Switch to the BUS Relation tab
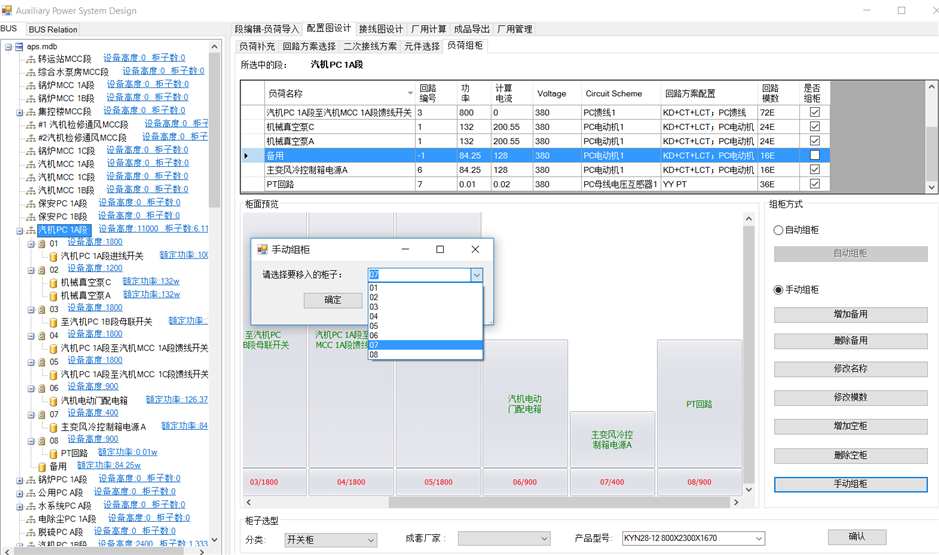This screenshot has height=555, width=939. coord(53,30)
